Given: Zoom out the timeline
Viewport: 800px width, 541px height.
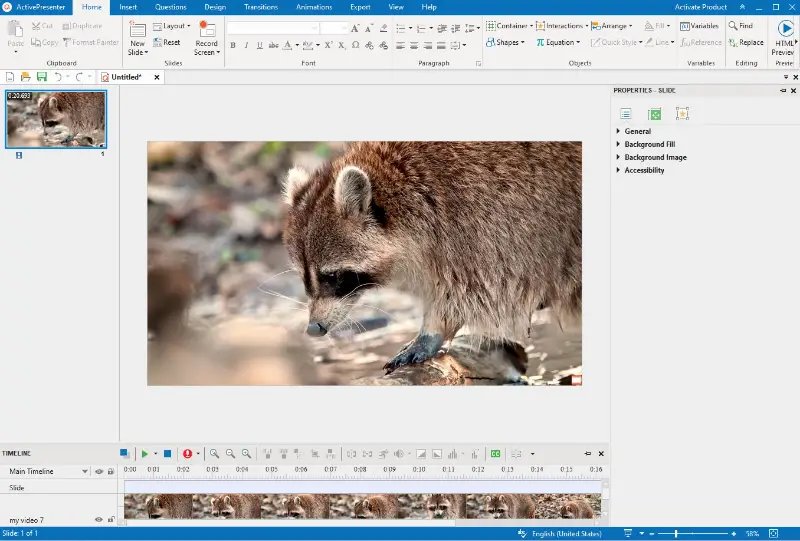Looking at the screenshot, I should [231, 454].
